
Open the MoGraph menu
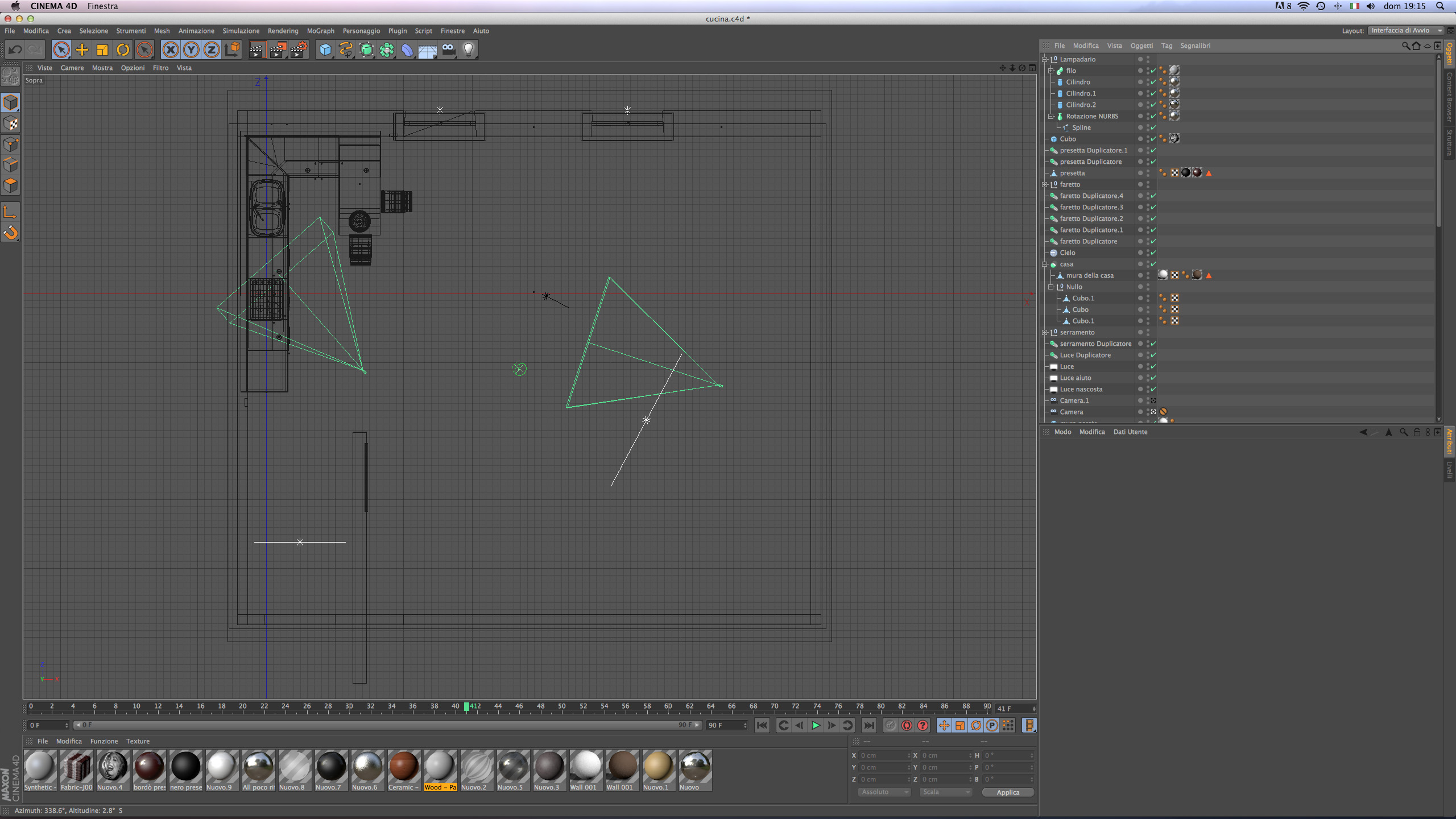click(320, 31)
